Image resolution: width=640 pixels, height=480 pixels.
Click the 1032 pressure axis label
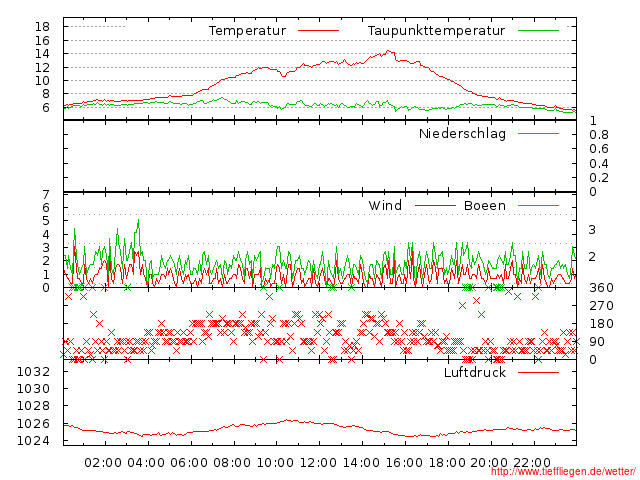[x=33, y=371]
